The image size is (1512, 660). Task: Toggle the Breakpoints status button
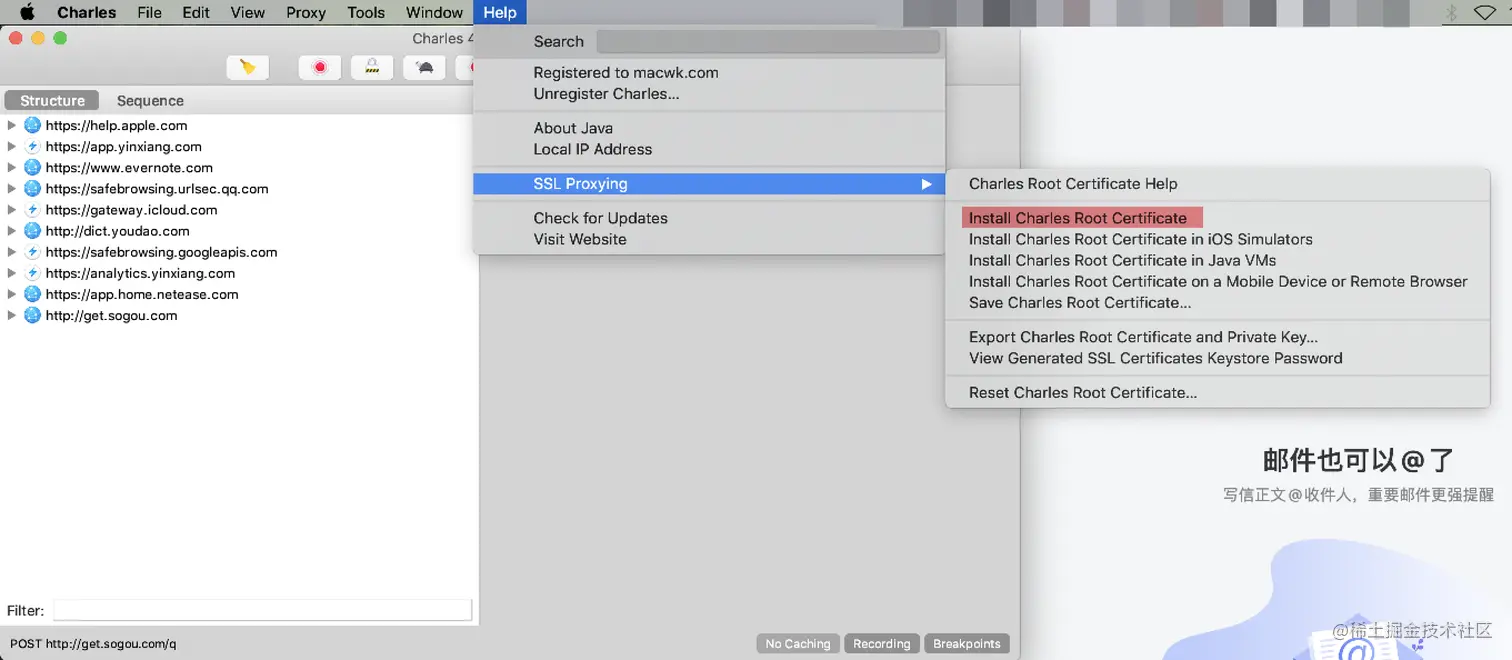(x=967, y=644)
